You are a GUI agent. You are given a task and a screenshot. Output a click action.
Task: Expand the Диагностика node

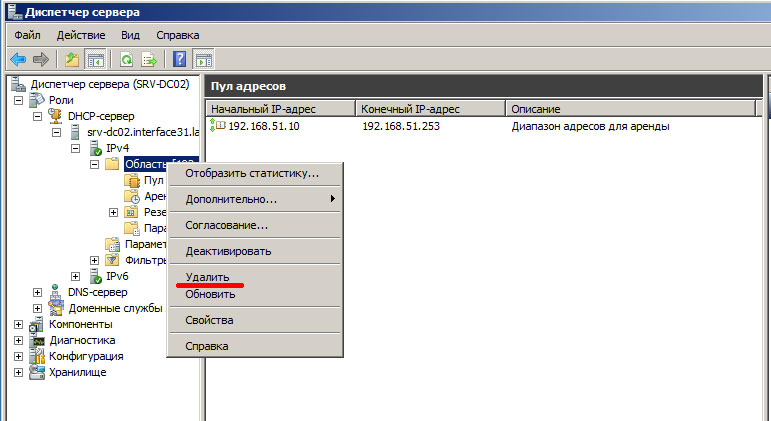tap(19, 340)
